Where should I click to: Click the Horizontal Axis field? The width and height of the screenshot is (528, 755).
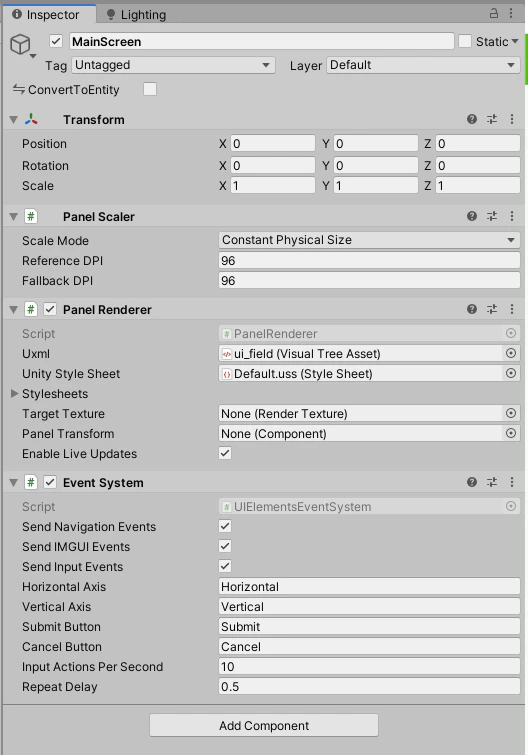click(x=369, y=586)
